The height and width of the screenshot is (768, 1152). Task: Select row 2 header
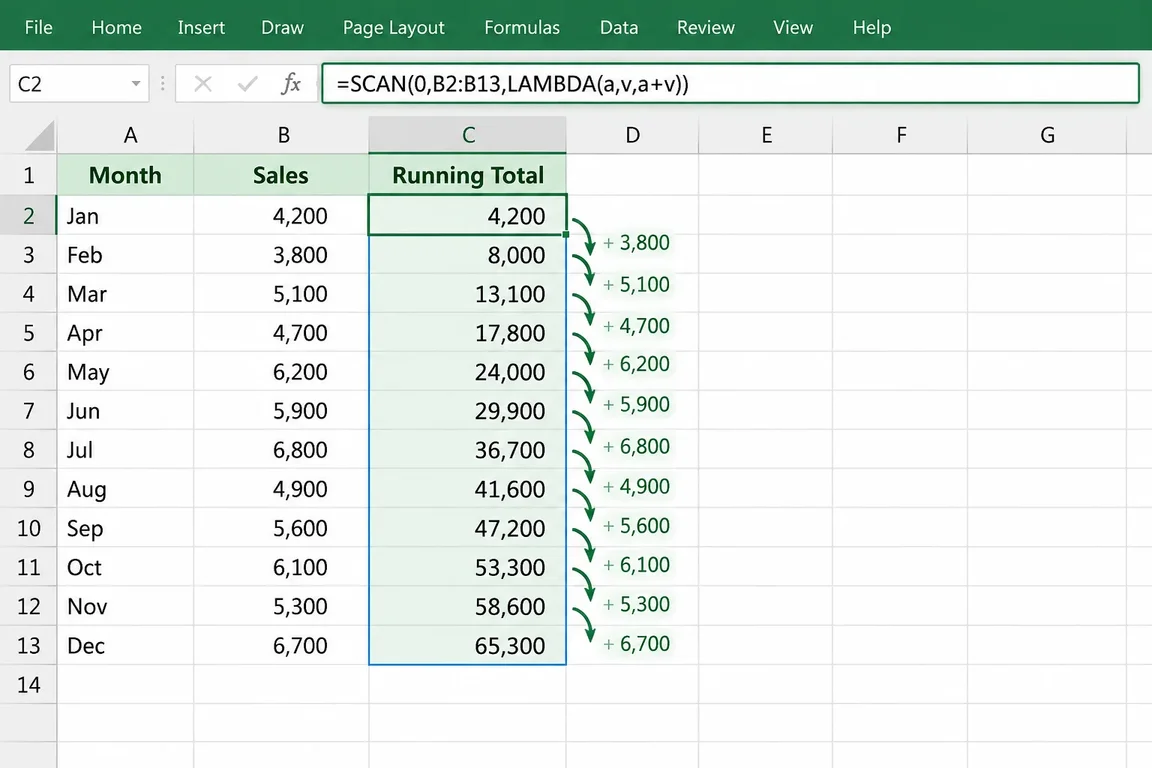click(x=28, y=215)
